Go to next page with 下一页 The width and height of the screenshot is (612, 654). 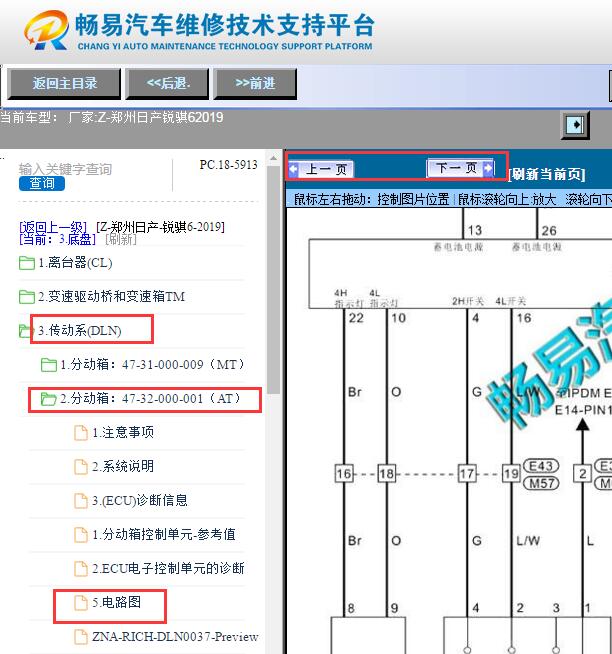click(x=460, y=168)
